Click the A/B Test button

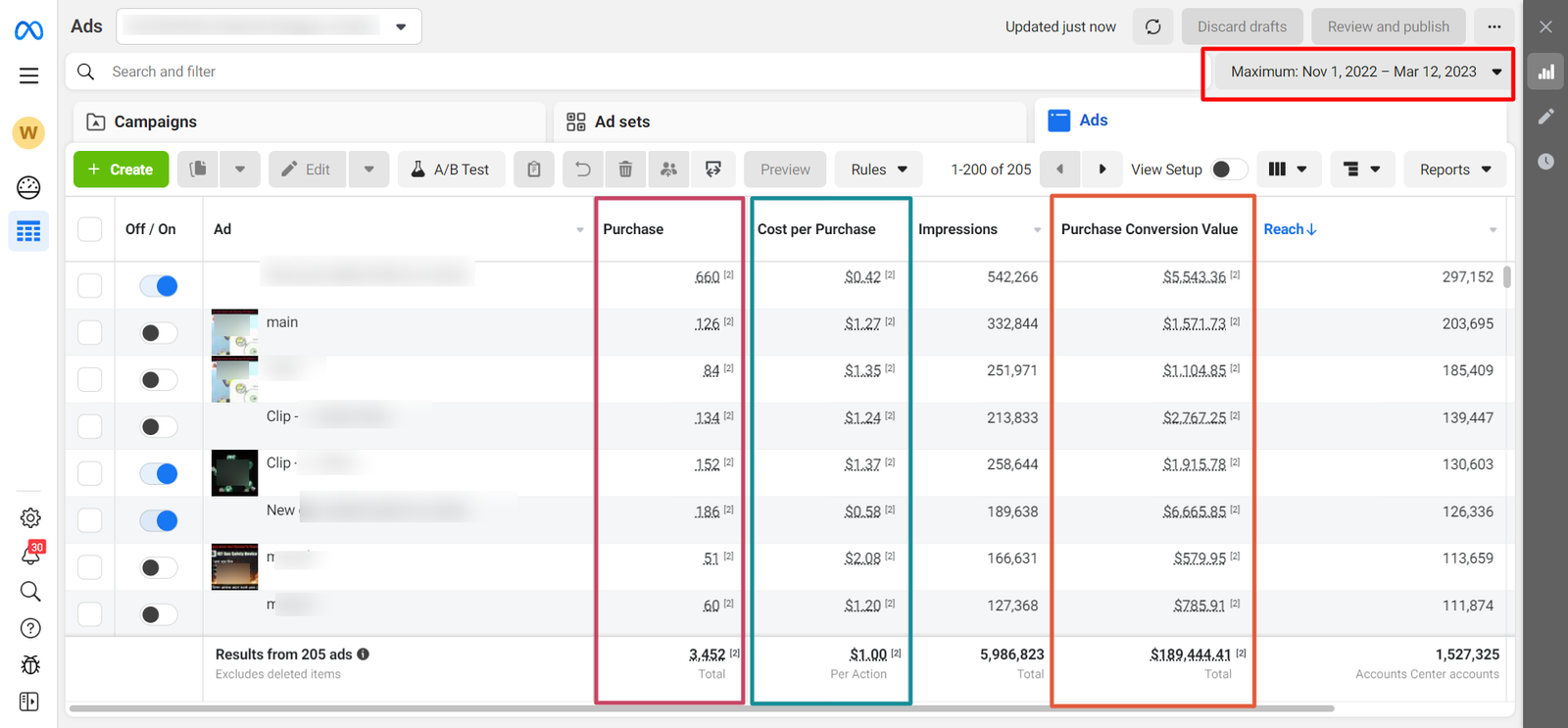(x=450, y=170)
